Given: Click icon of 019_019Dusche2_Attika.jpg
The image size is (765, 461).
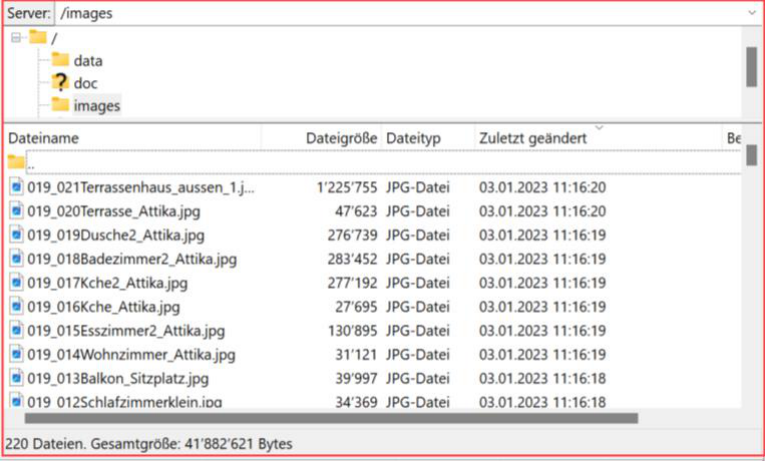Looking at the screenshot, I should [x=17, y=234].
